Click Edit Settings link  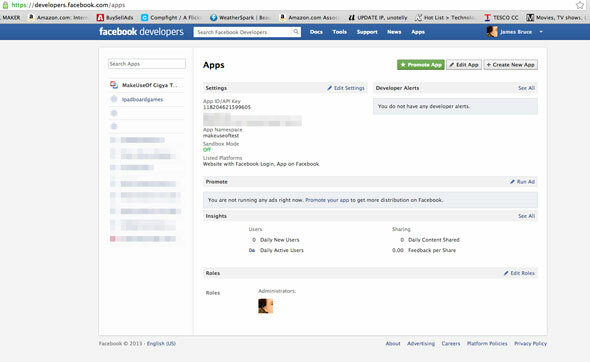(x=346, y=88)
